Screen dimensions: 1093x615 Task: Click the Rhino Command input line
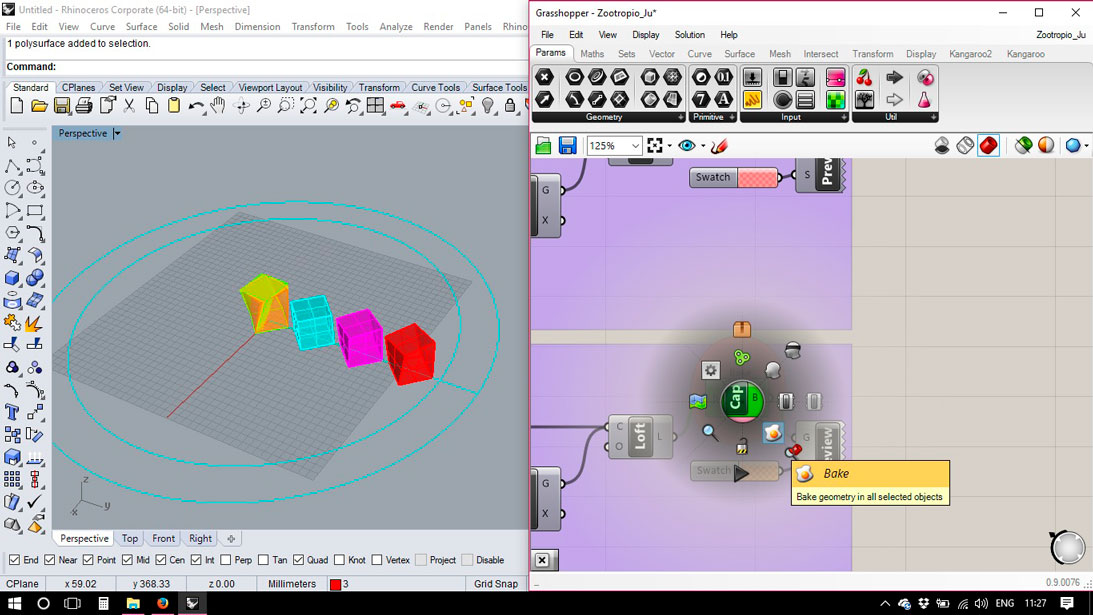[x=265, y=66]
